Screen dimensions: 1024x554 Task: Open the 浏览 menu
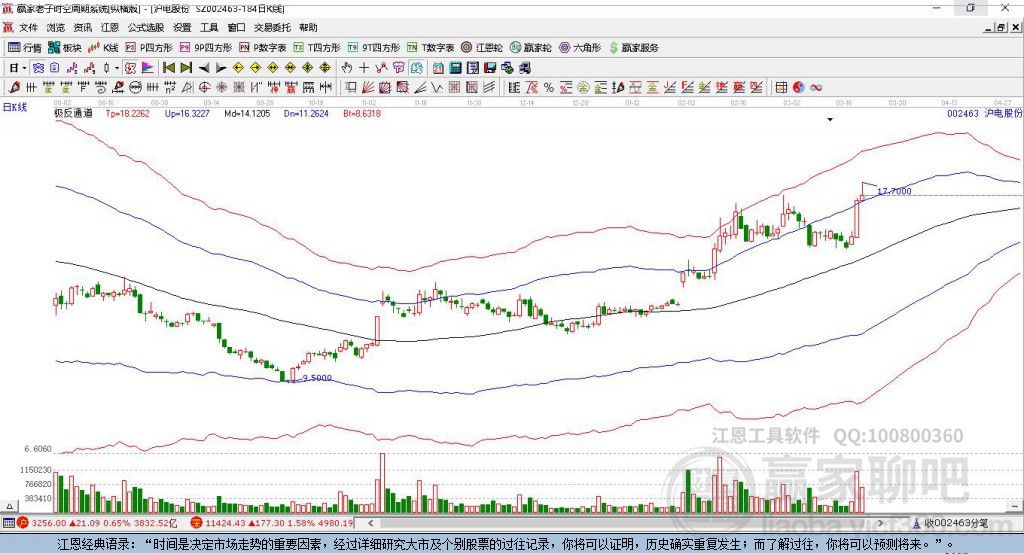56,27
